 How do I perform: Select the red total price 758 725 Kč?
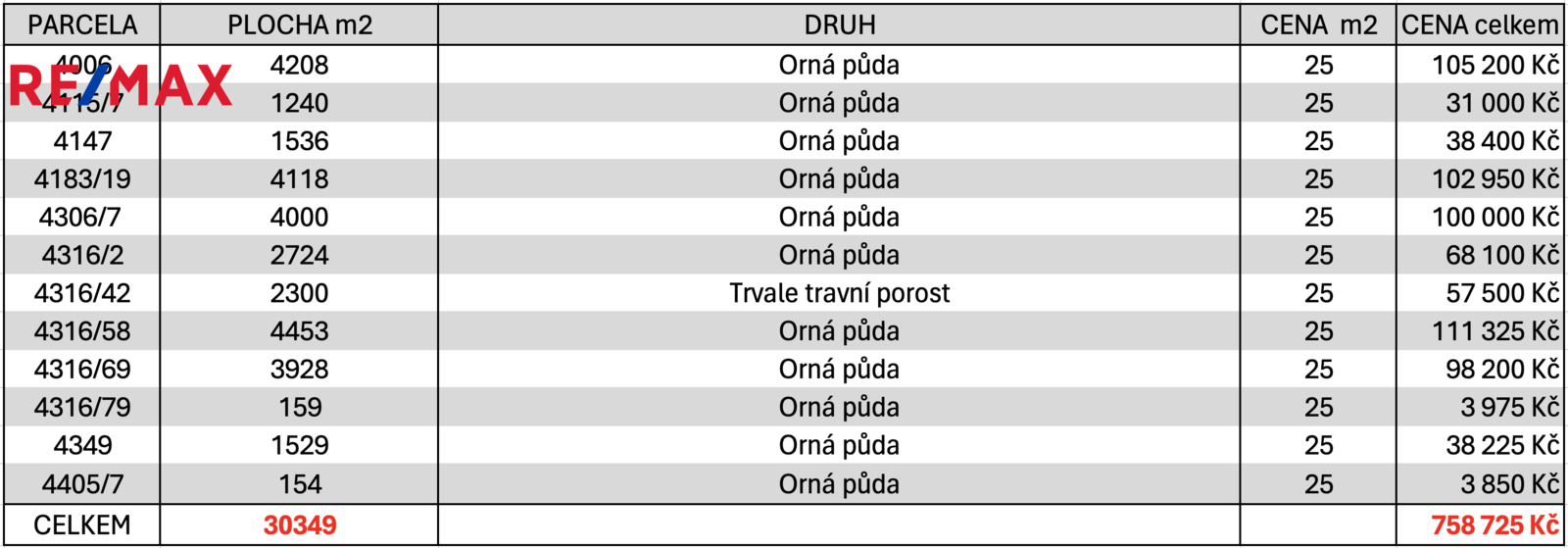[1494, 525]
